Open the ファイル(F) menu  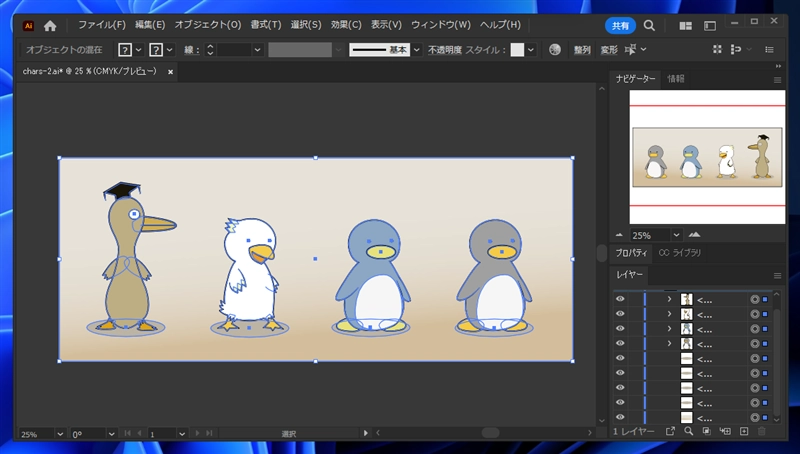pos(102,25)
